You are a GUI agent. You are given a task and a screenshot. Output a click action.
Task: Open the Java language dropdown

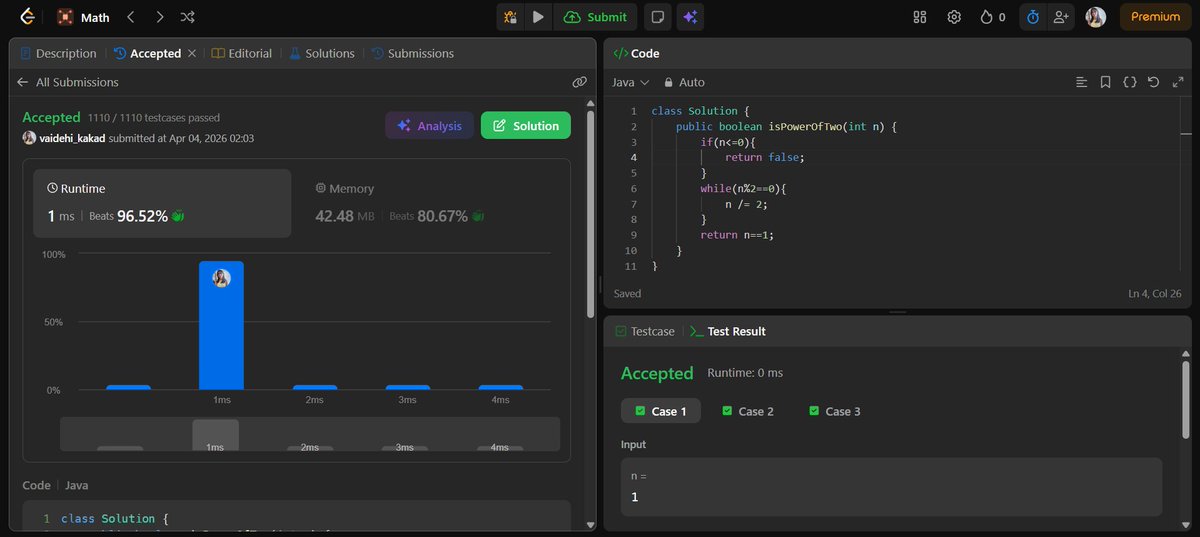point(630,82)
